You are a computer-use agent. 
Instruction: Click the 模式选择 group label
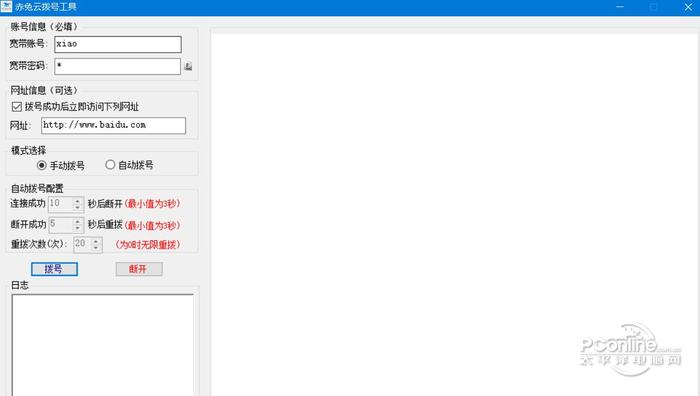[x=29, y=150]
